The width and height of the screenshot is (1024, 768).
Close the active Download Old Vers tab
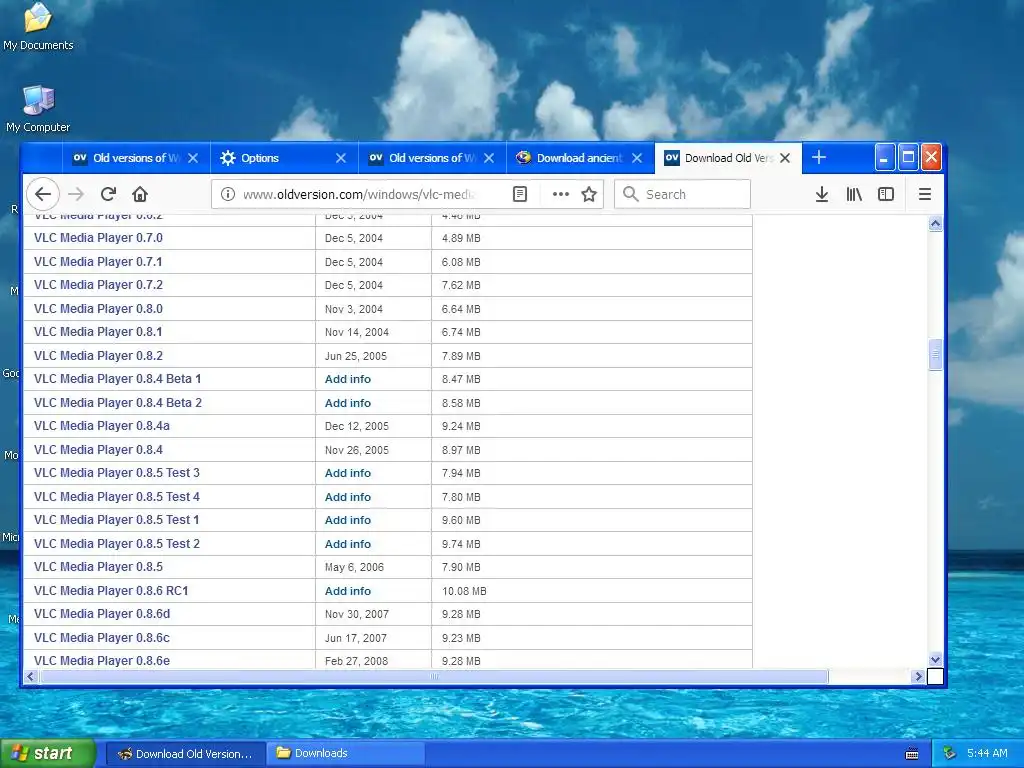(786, 158)
